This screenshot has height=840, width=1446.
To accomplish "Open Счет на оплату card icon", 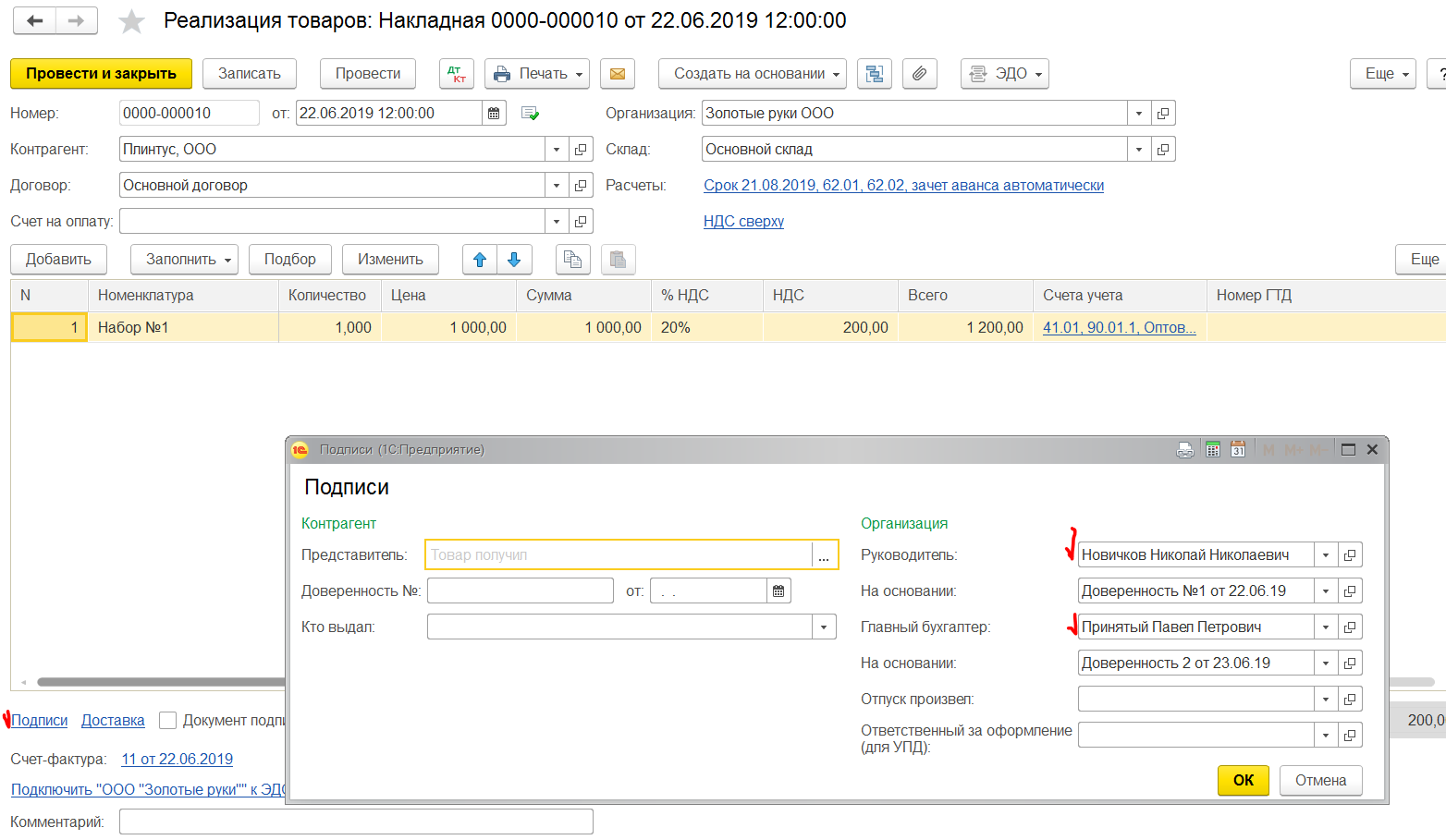I will coord(581,221).
